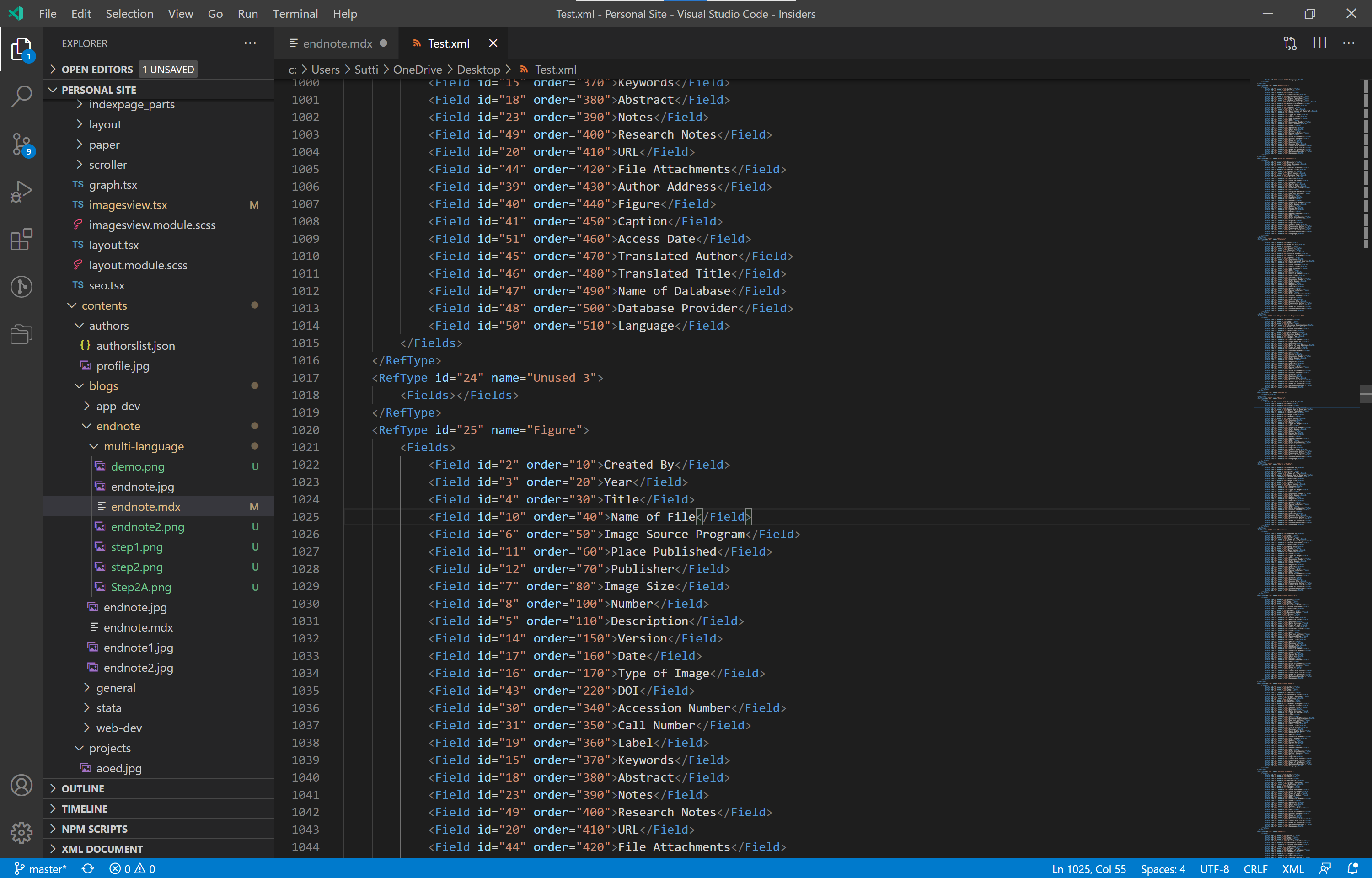Expand the Timeline section
Image resolution: width=1372 pixels, height=878 pixels.
158,809
